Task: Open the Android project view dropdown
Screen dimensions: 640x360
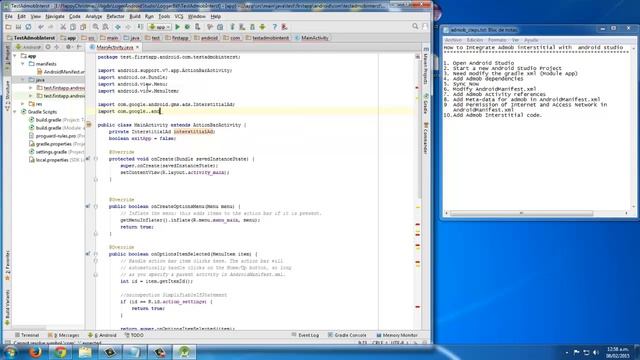Action: (x=28, y=47)
